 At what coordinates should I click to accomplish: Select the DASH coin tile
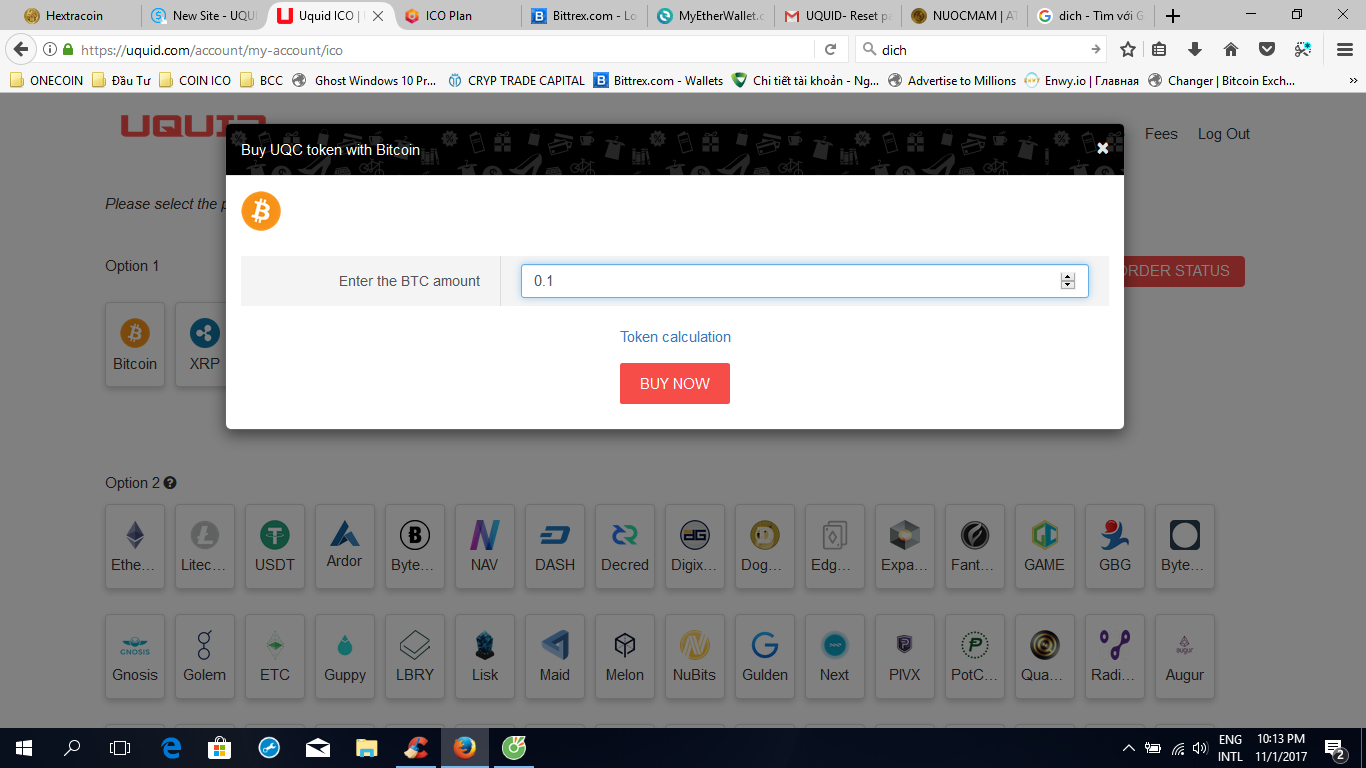[555, 546]
